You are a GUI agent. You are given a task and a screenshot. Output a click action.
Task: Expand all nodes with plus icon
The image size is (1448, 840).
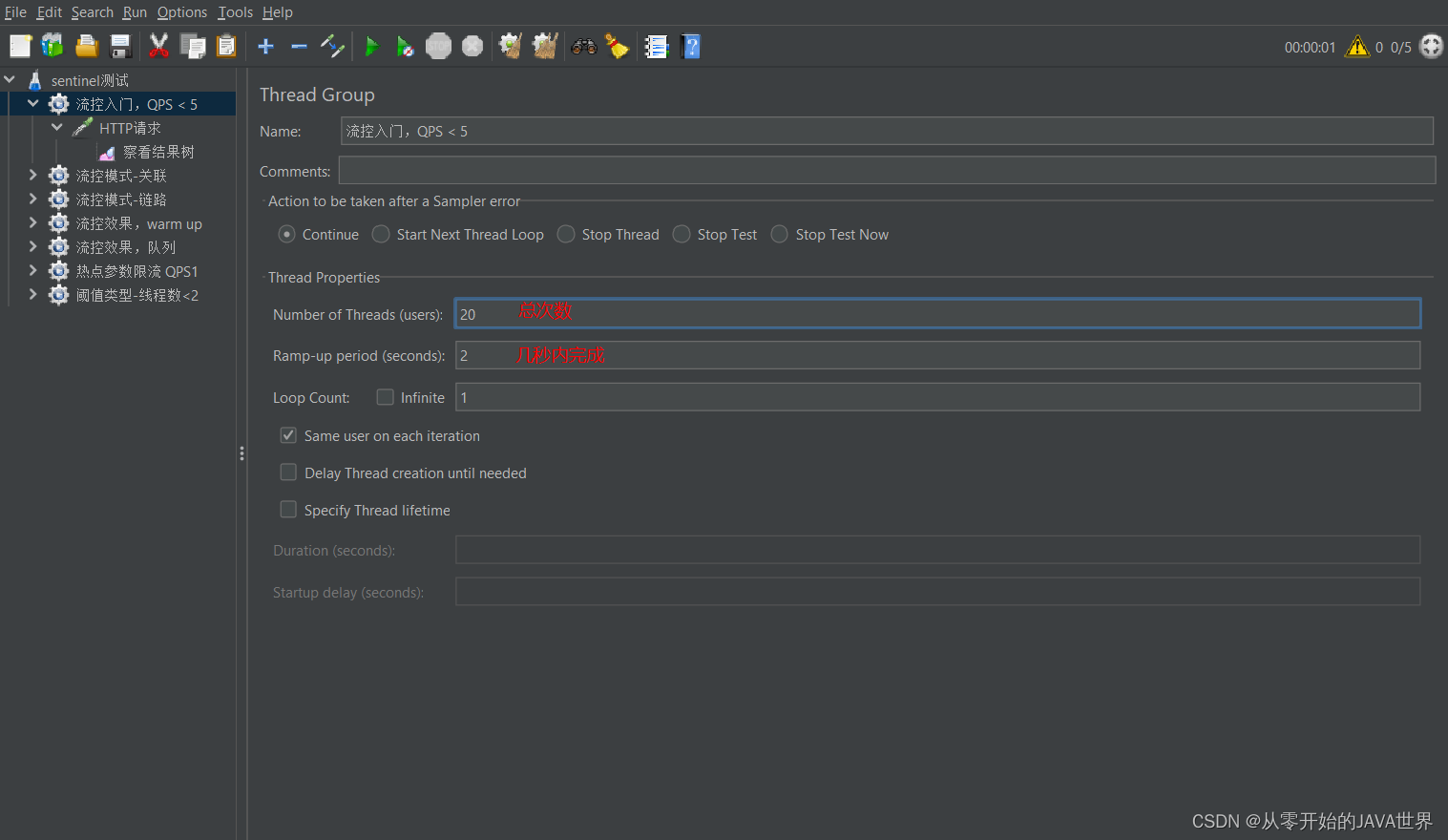pyautogui.click(x=266, y=46)
